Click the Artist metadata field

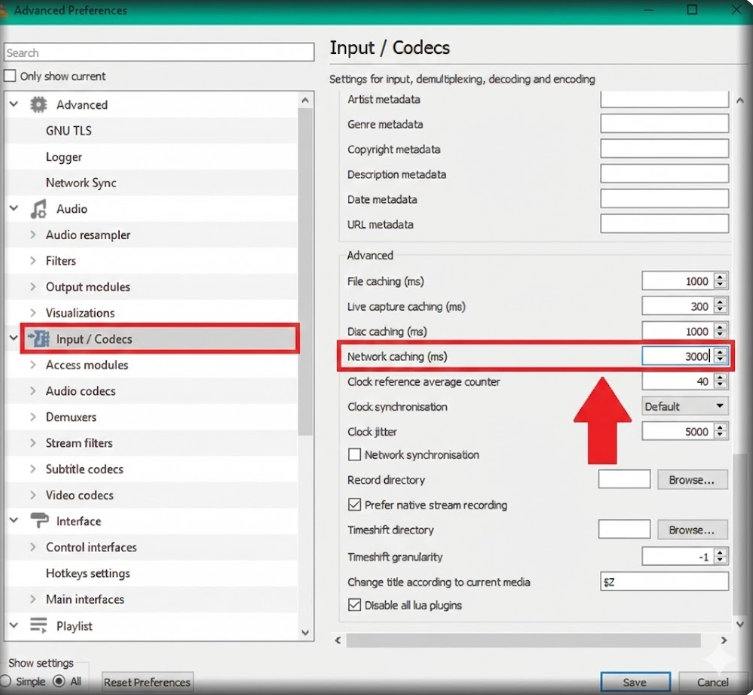tap(664, 99)
